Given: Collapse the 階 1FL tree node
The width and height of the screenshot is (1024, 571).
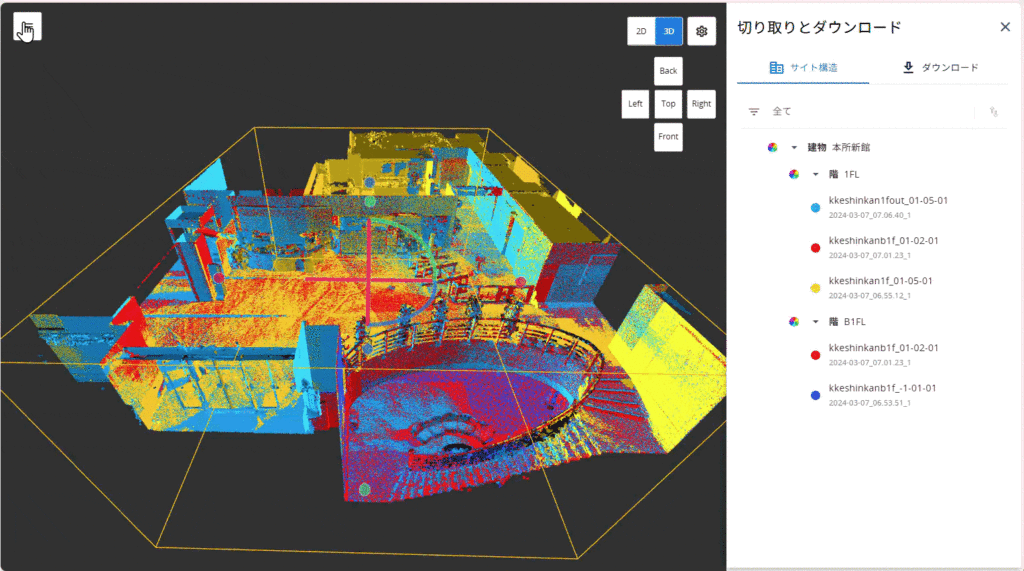Looking at the screenshot, I should coord(815,174).
